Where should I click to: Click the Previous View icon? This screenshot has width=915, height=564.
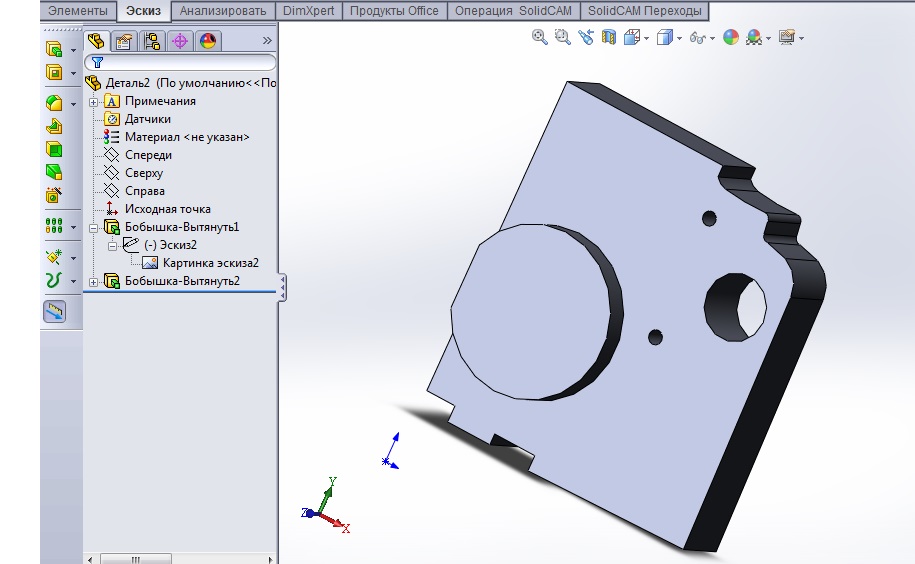(586, 37)
